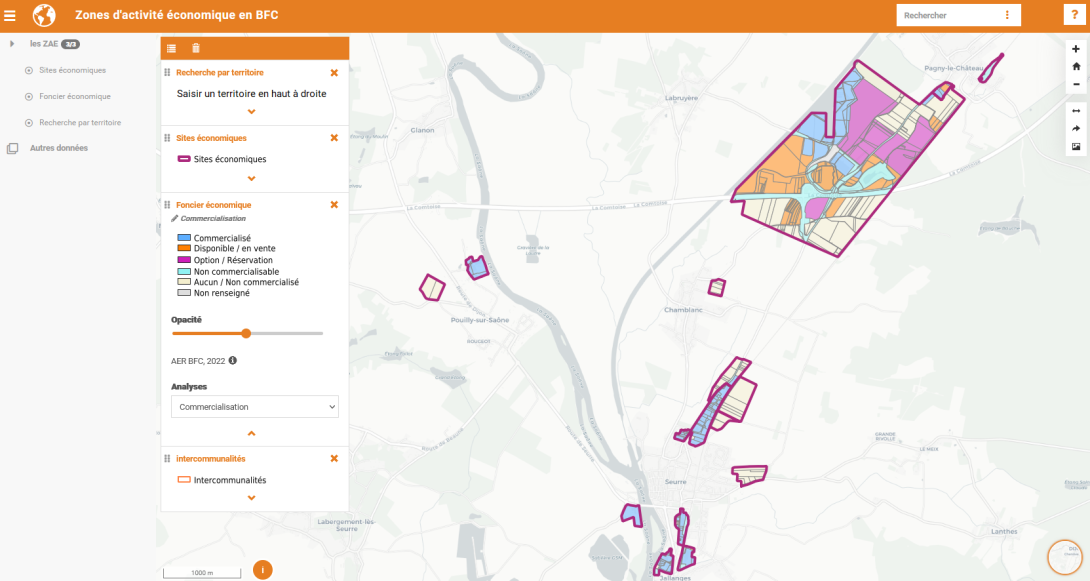Export the map as an image
The image size is (1090, 581).
[1076, 147]
